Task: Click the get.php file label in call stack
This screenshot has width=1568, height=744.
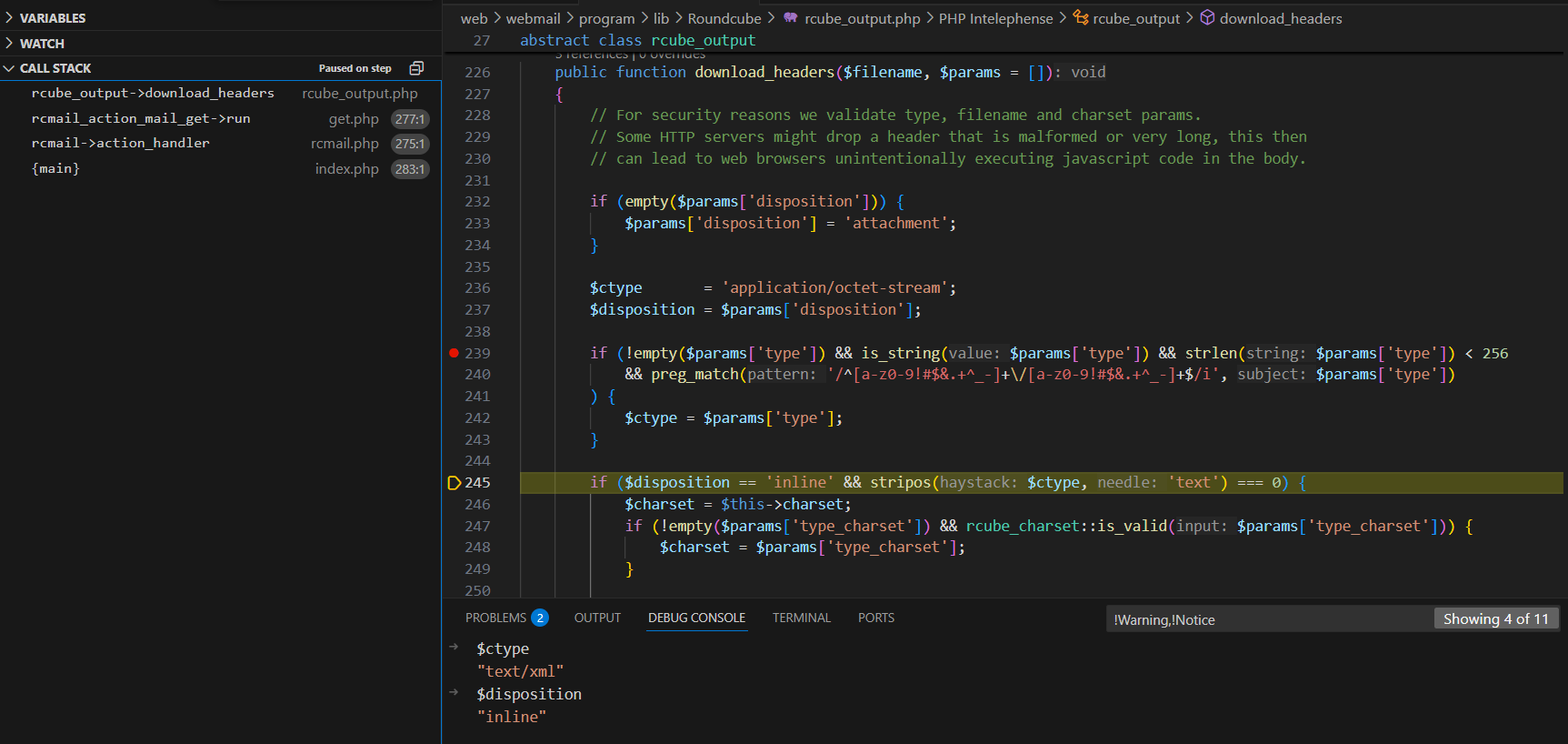Action: pos(354,119)
